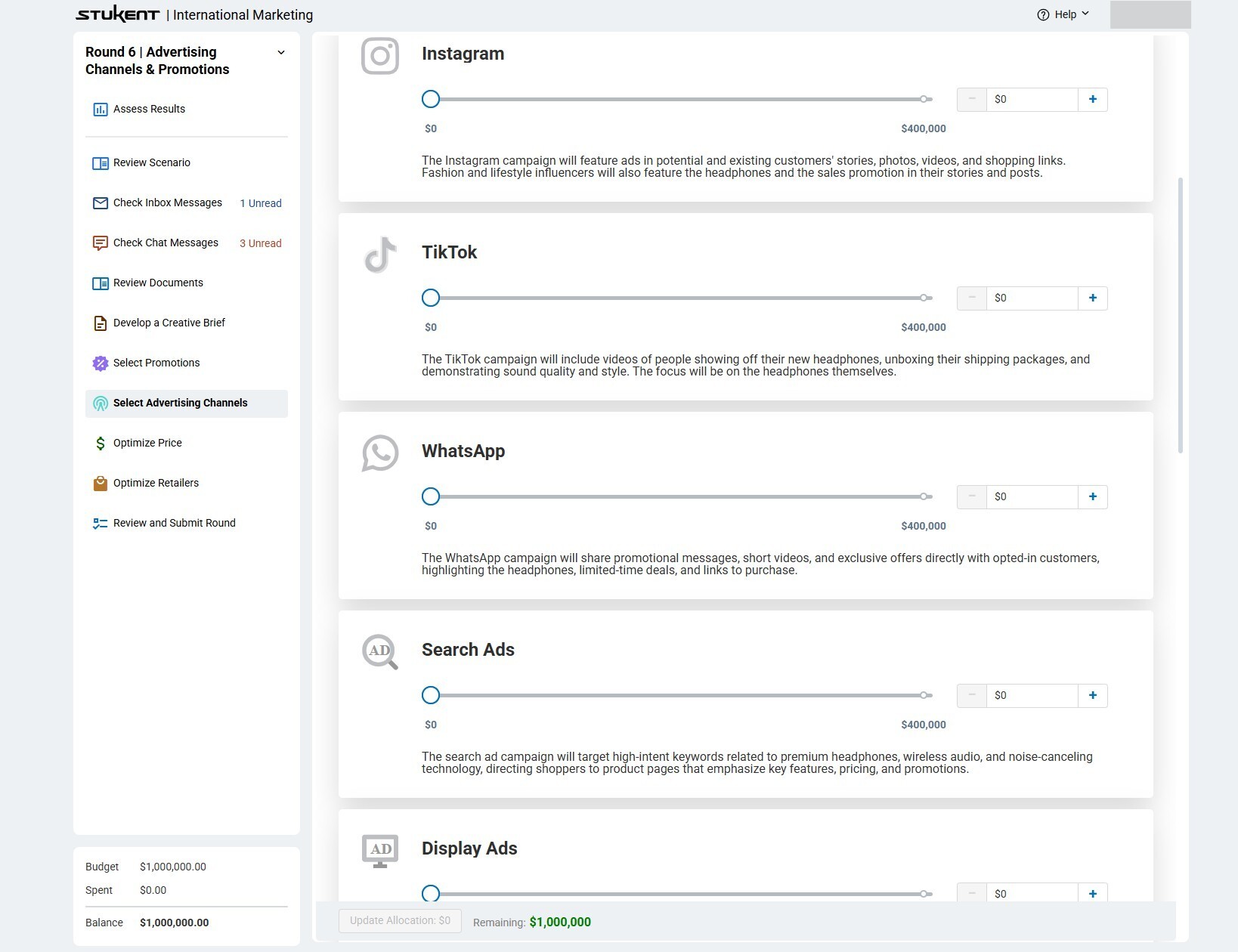The height and width of the screenshot is (952, 1238).
Task: Click the WhatsApp slider handle
Action: click(431, 496)
